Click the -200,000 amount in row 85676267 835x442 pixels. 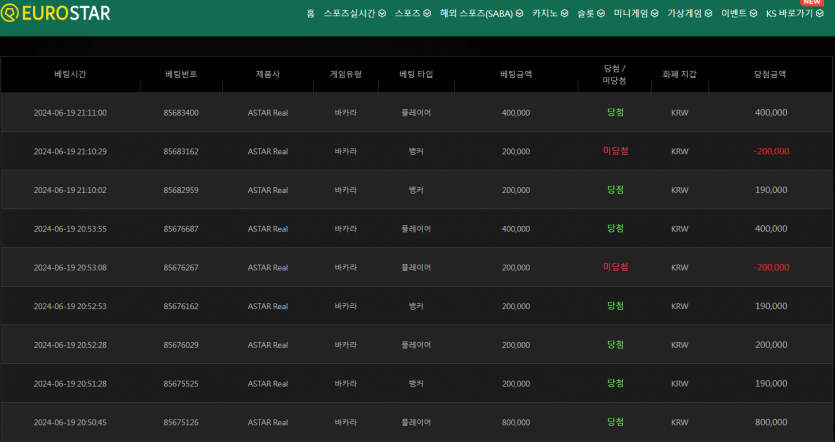click(771, 267)
